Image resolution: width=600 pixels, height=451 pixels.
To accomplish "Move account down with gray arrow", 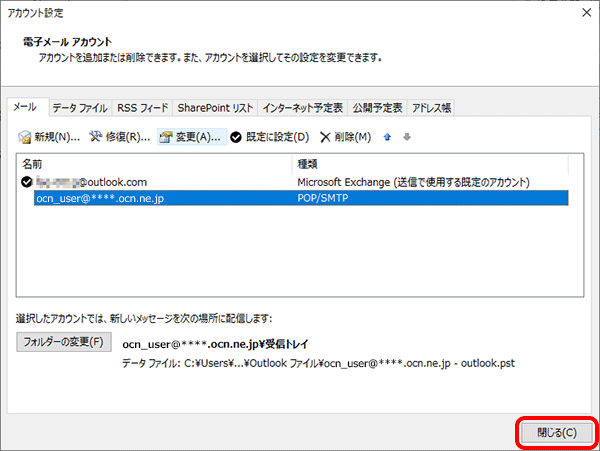I will tap(406, 137).
